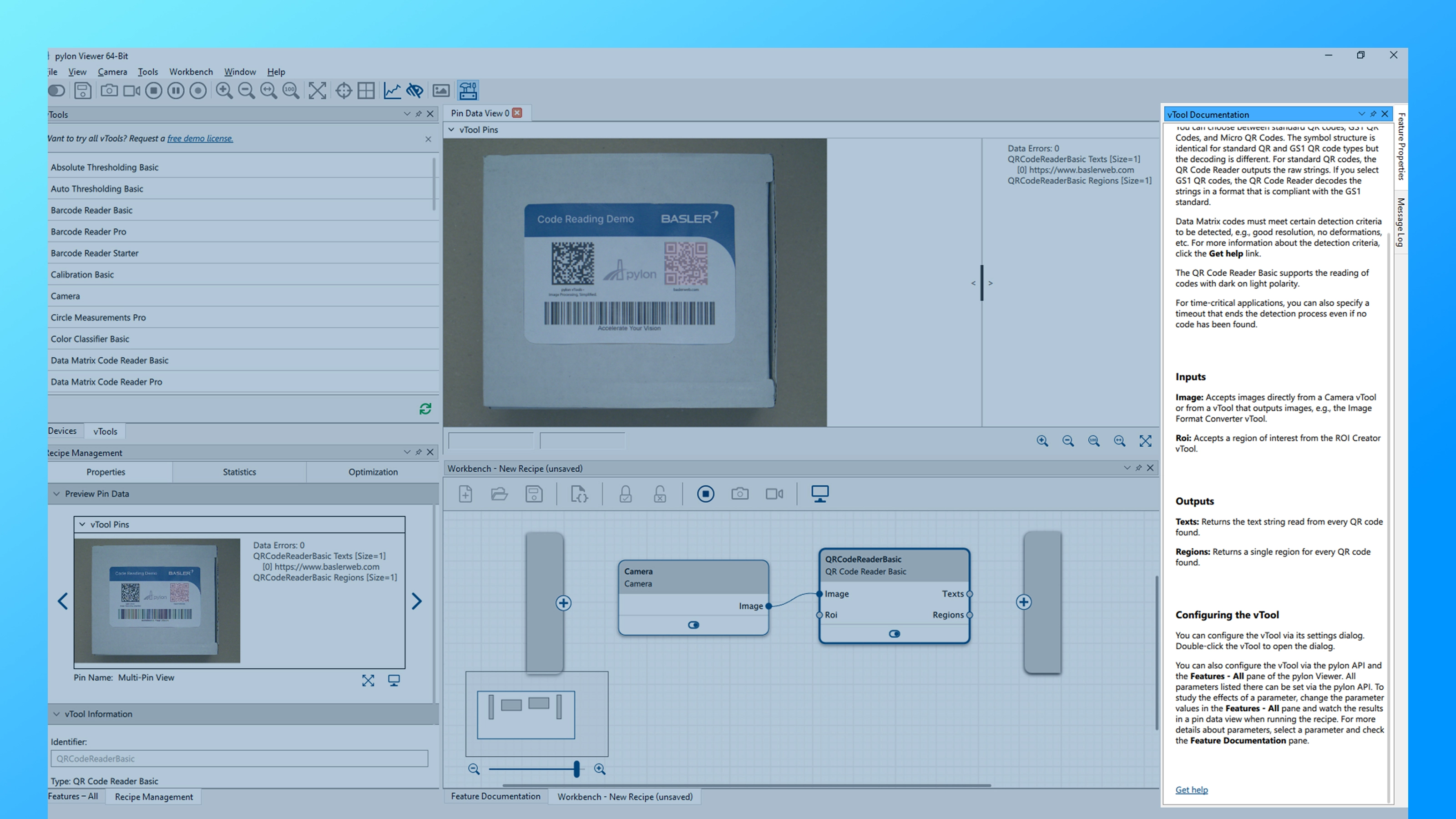Click the video camera icon in Workbench toolbar

click(x=774, y=494)
